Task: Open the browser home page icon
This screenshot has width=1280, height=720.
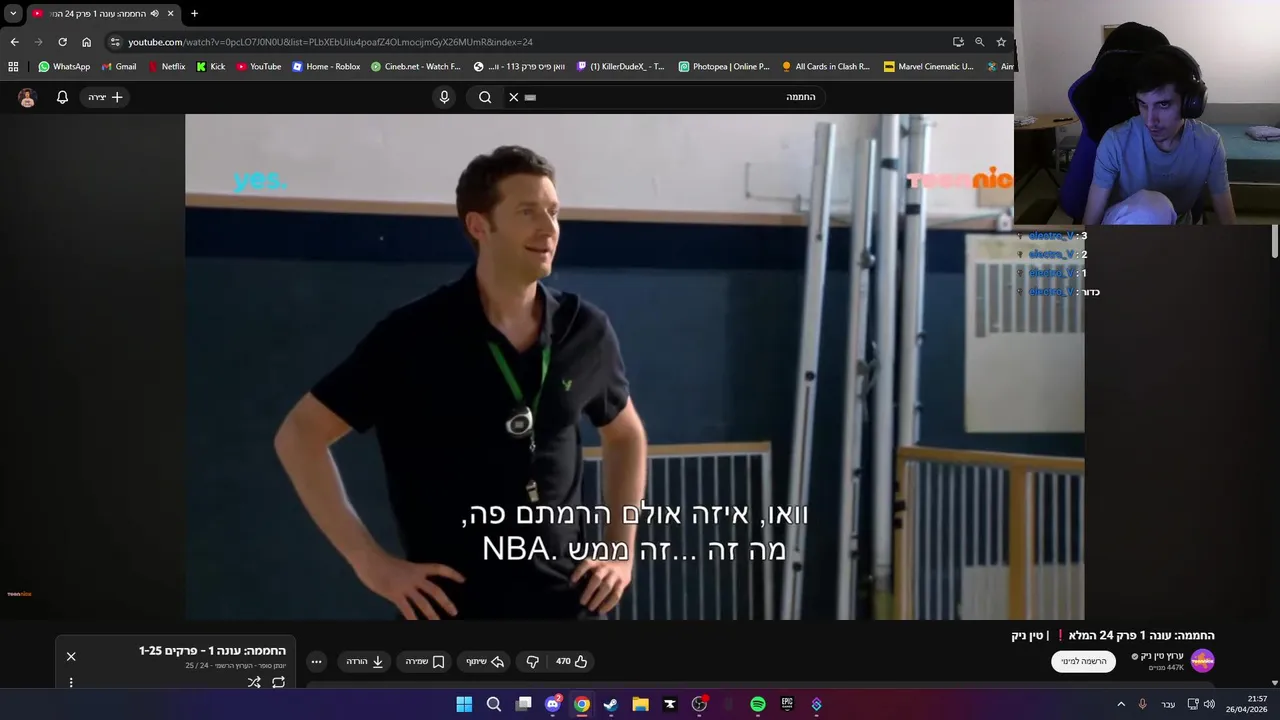Action: (86, 42)
